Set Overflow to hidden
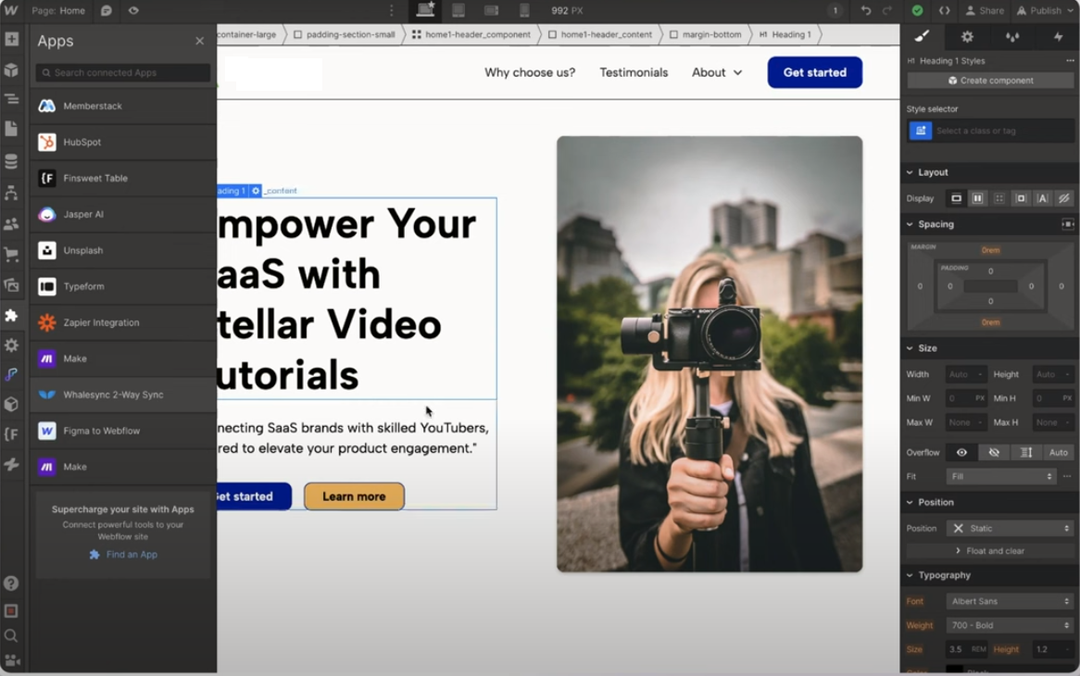 click(994, 453)
